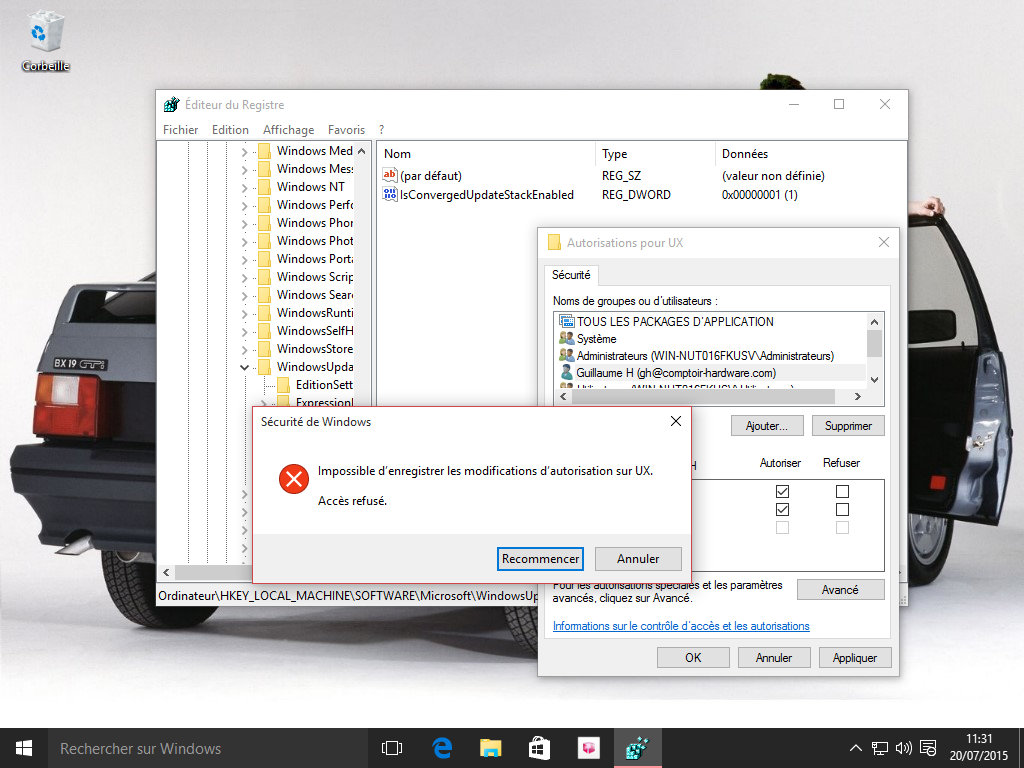Expand the Windows NT tree node

[x=245, y=187]
